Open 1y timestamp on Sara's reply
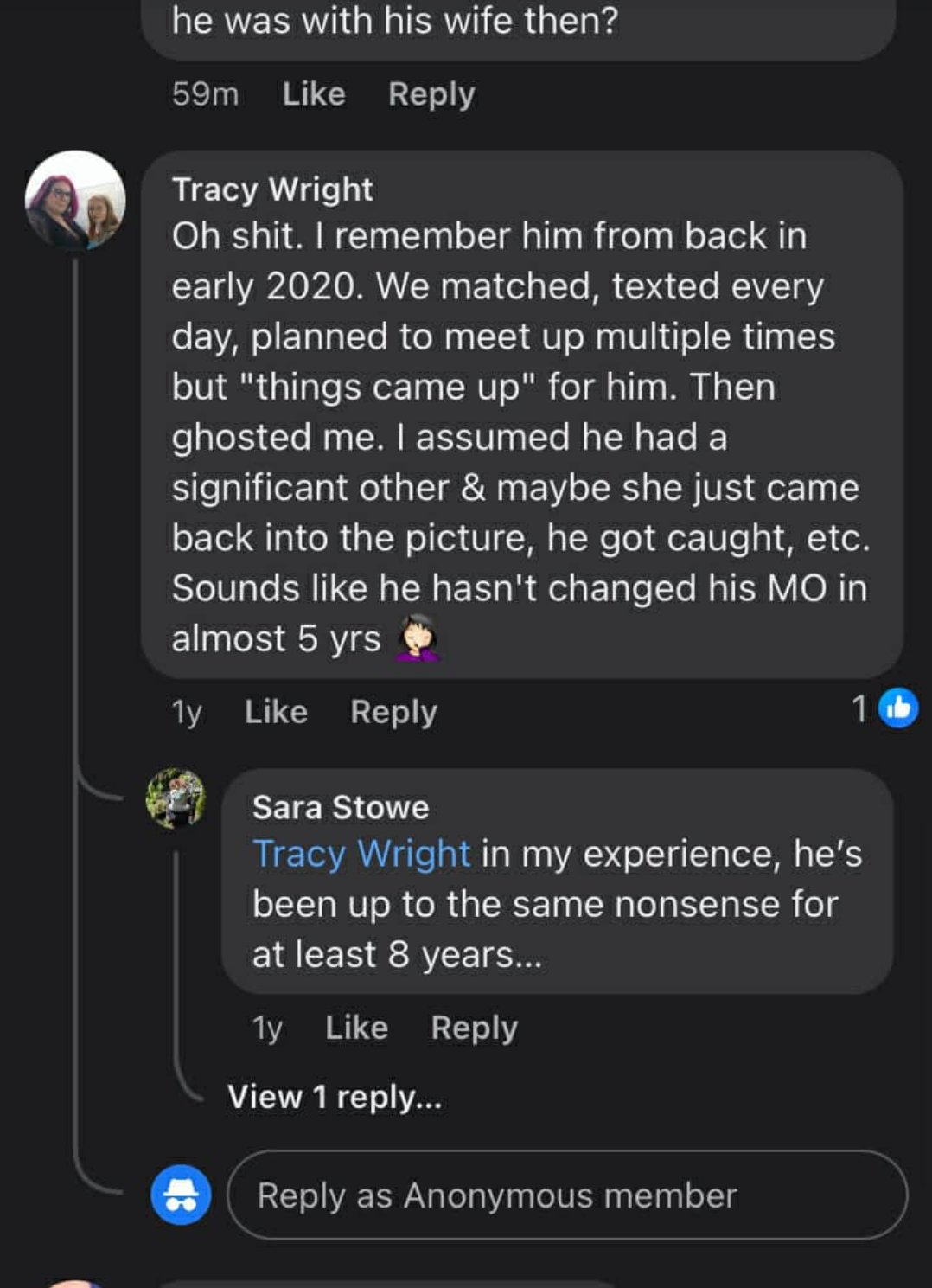This screenshot has height=1288, width=932. [267, 1028]
